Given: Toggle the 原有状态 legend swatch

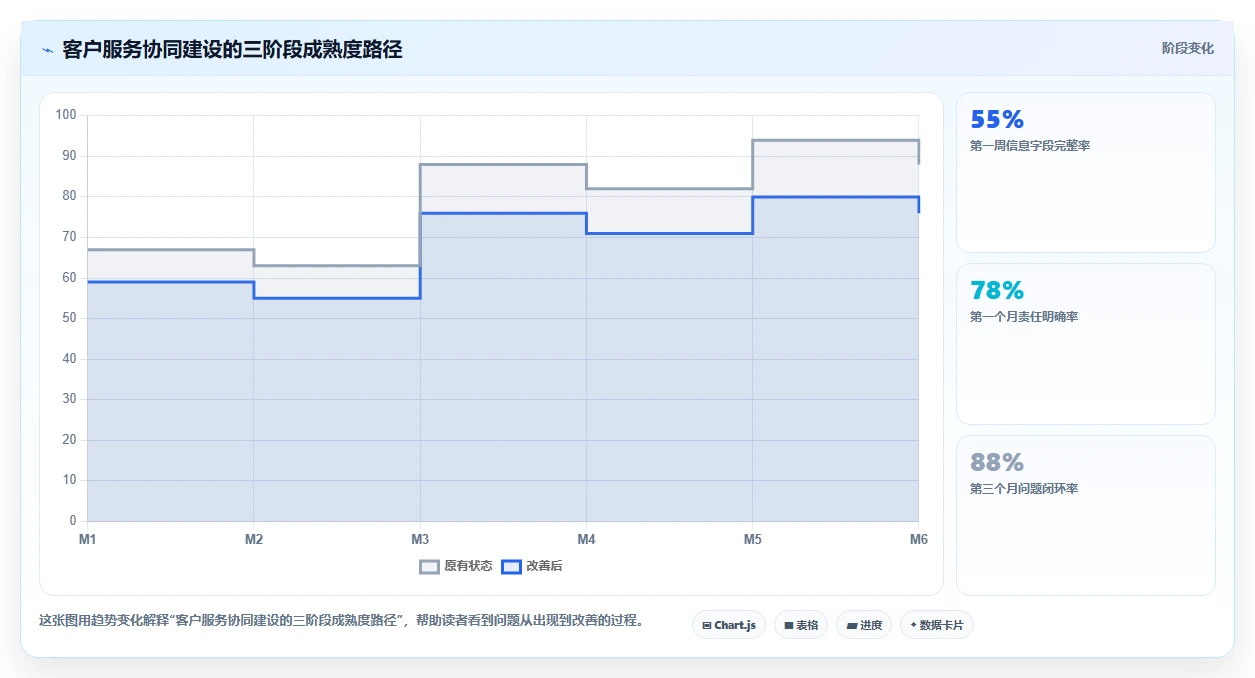Looking at the screenshot, I should [429, 567].
